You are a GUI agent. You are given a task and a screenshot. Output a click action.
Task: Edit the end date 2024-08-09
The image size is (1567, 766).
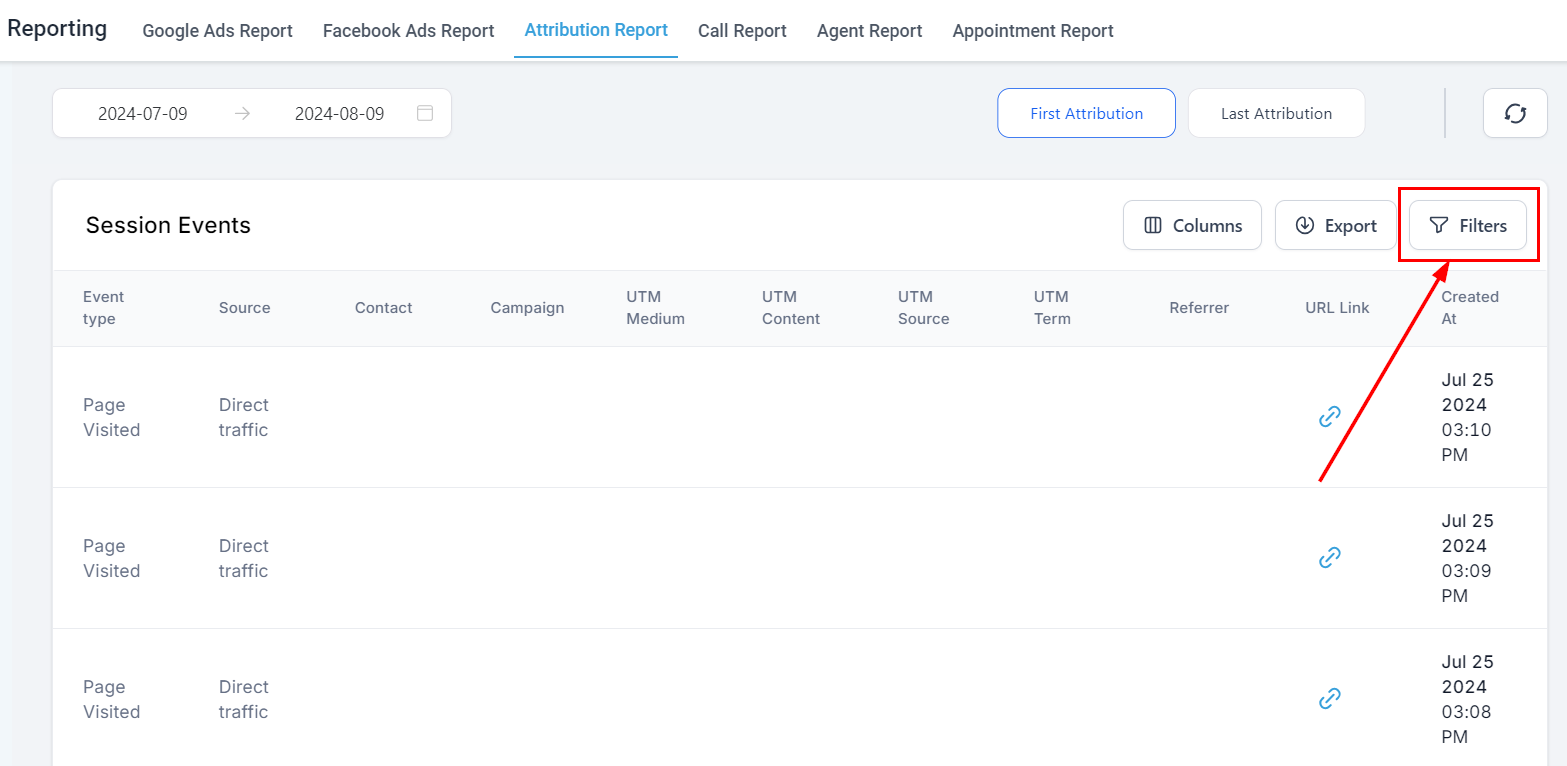pos(339,113)
